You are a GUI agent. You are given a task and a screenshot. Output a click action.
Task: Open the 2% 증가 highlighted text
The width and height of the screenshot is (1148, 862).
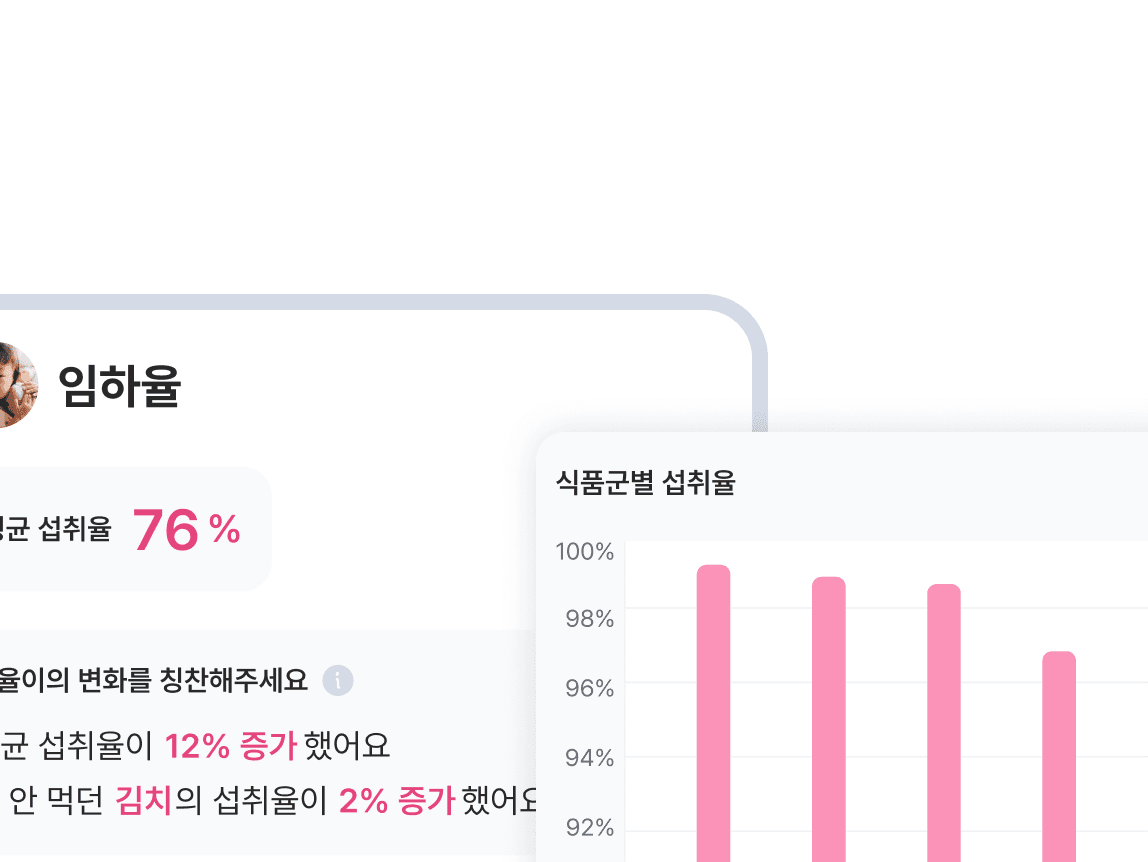click(397, 799)
